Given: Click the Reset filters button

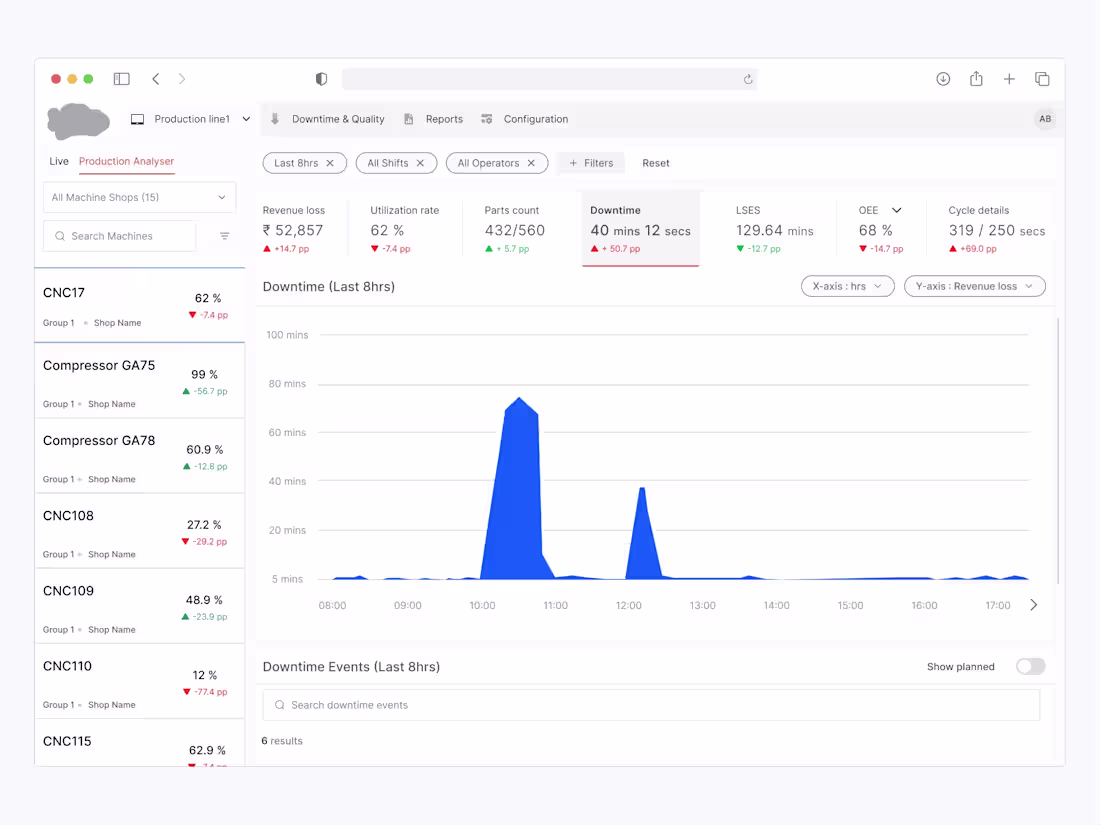Looking at the screenshot, I should click(656, 163).
